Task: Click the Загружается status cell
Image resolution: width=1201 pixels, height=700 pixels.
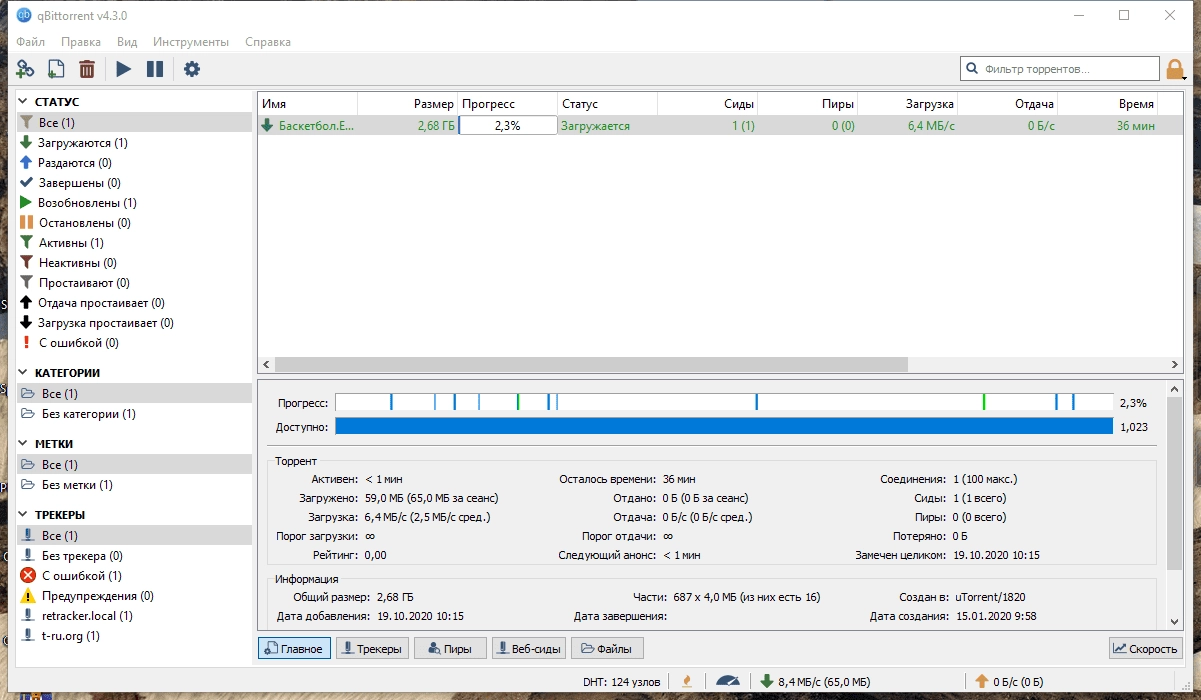Action: [x=607, y=126]
